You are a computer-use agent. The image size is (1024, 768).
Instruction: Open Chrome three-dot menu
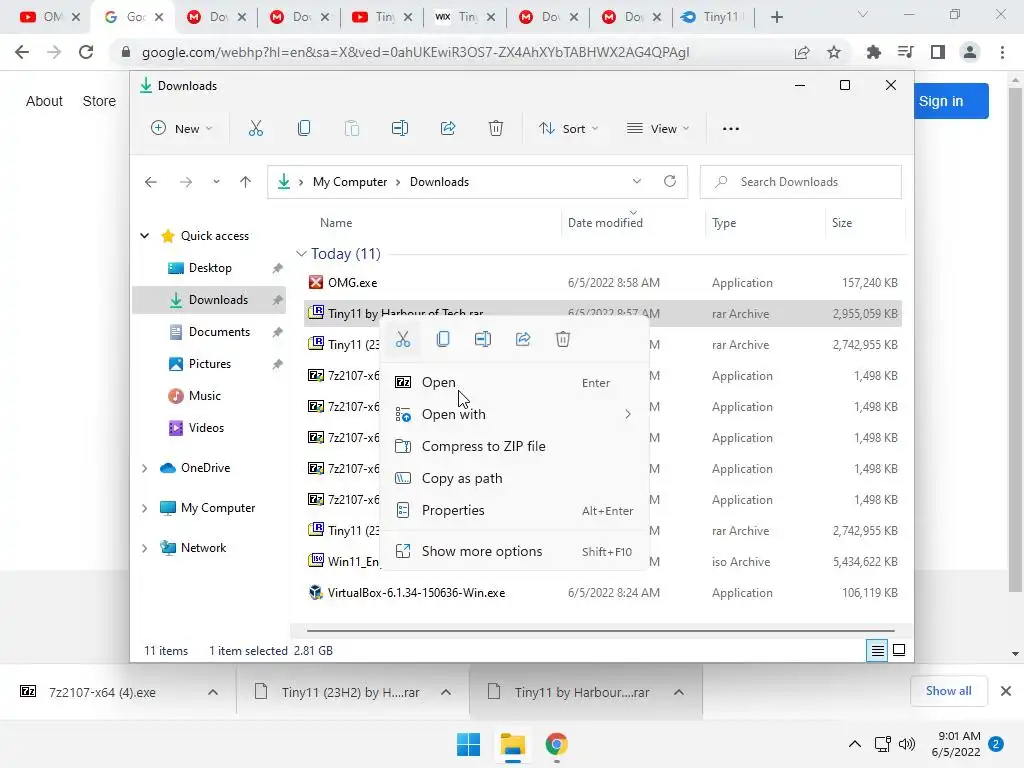1002,52
